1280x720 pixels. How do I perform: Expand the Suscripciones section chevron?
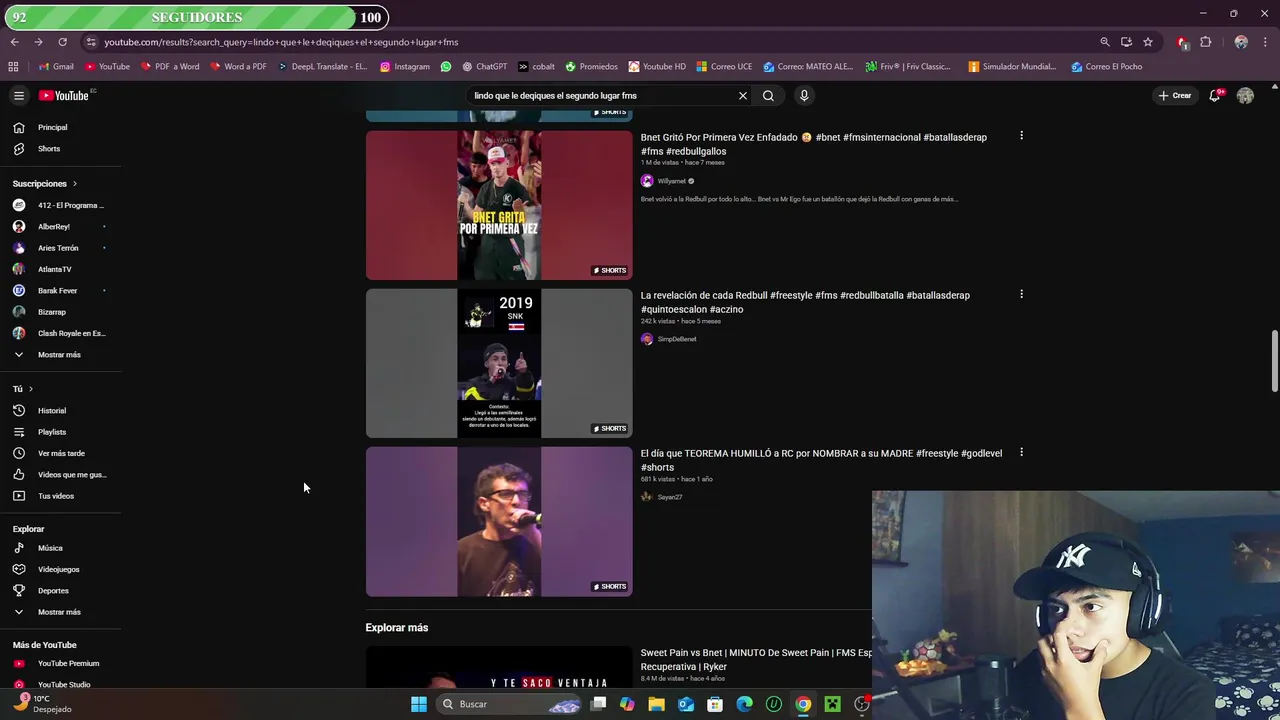[x=74, y=184]
